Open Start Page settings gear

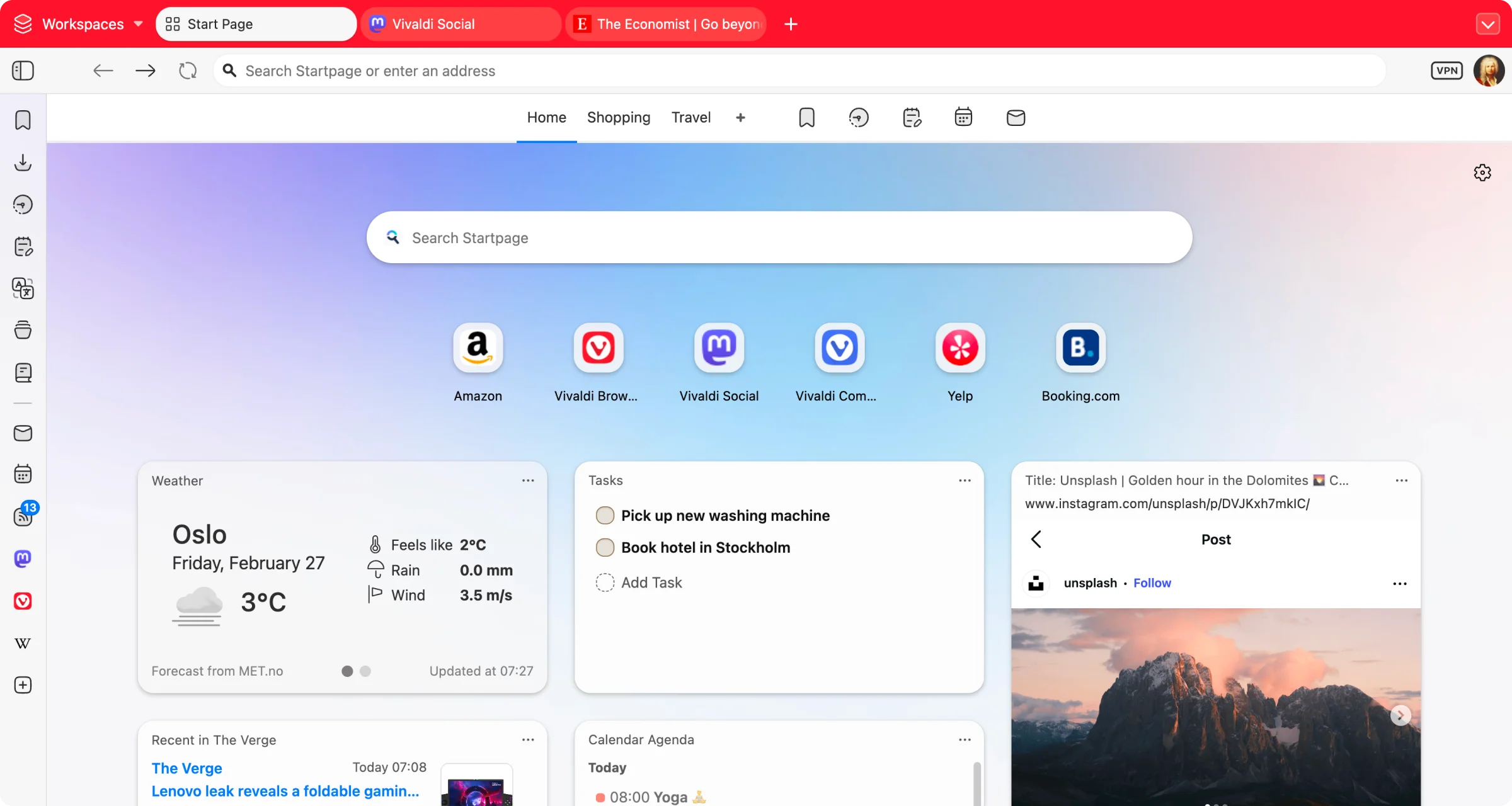(1482, 173)
